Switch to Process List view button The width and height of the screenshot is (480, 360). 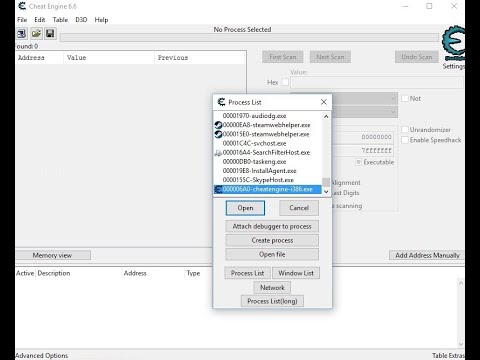[247, 273]
